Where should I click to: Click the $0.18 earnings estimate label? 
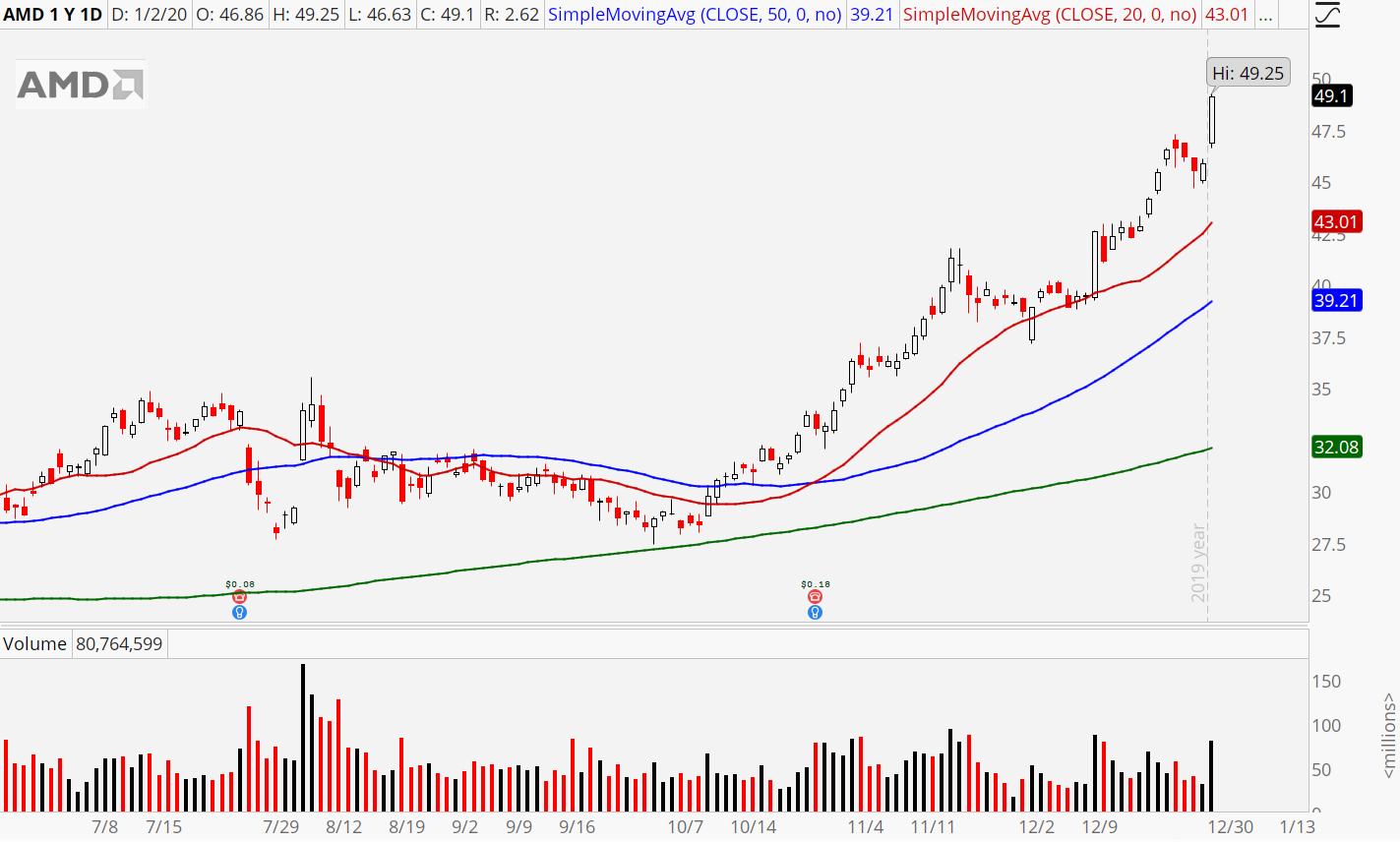coord(816,584)
